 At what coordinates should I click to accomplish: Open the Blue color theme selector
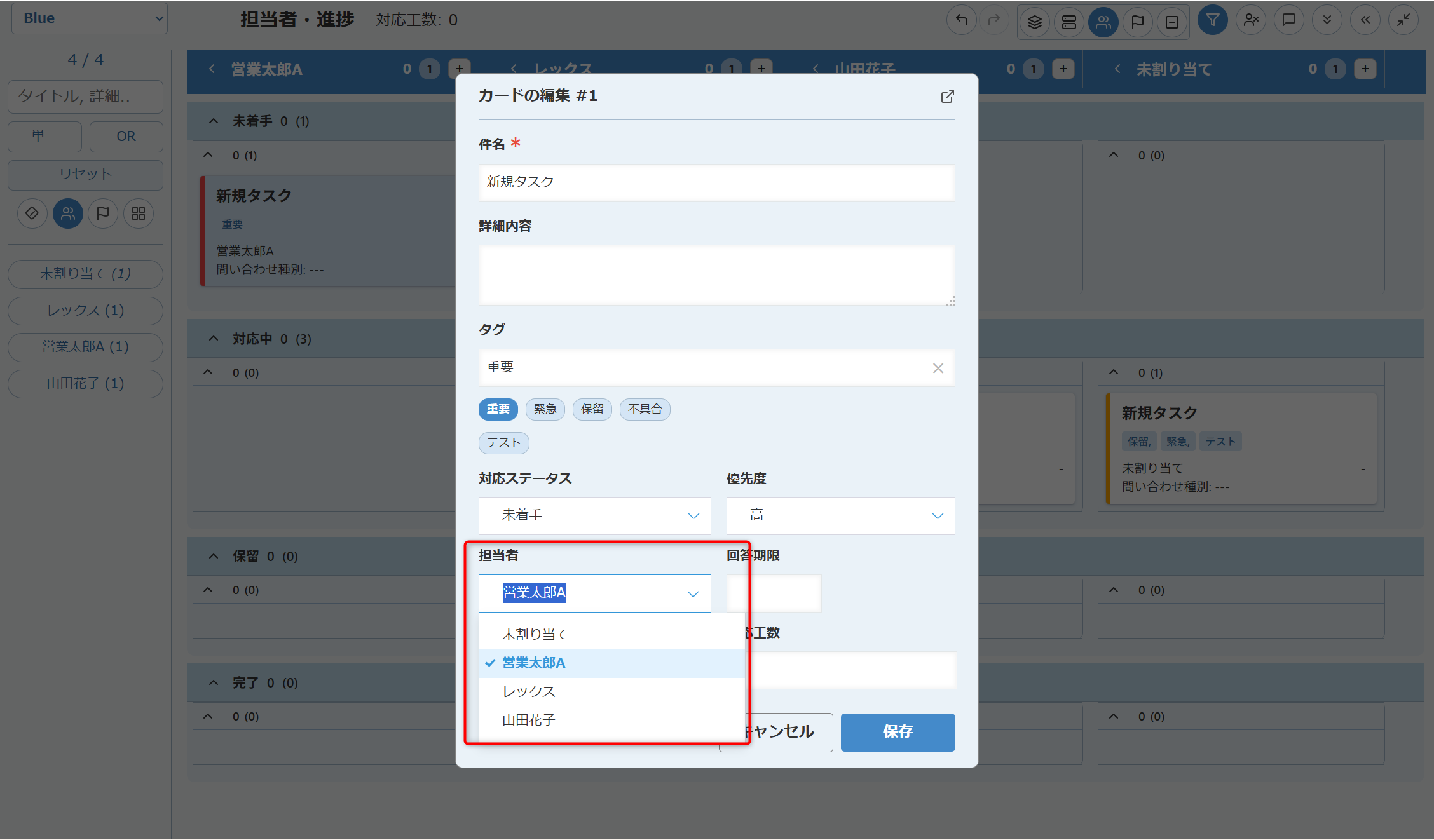pyautogui.click(x=90, y=18)
